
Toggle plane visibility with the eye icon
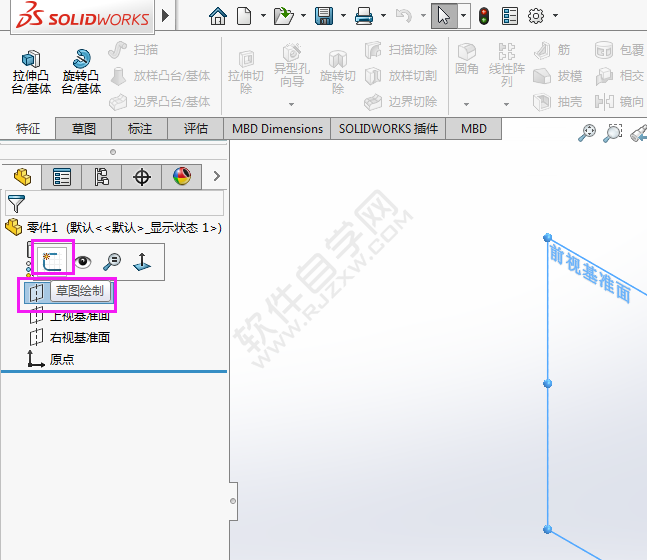83,262
